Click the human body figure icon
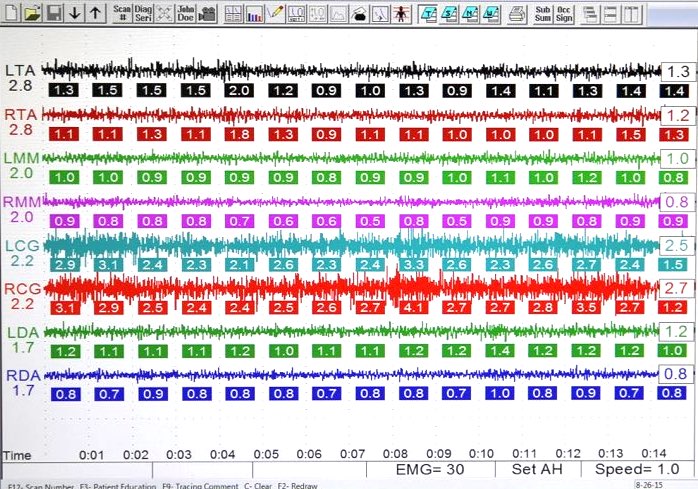This screenshot has height=489, width=698. click(x=399, y=13)
